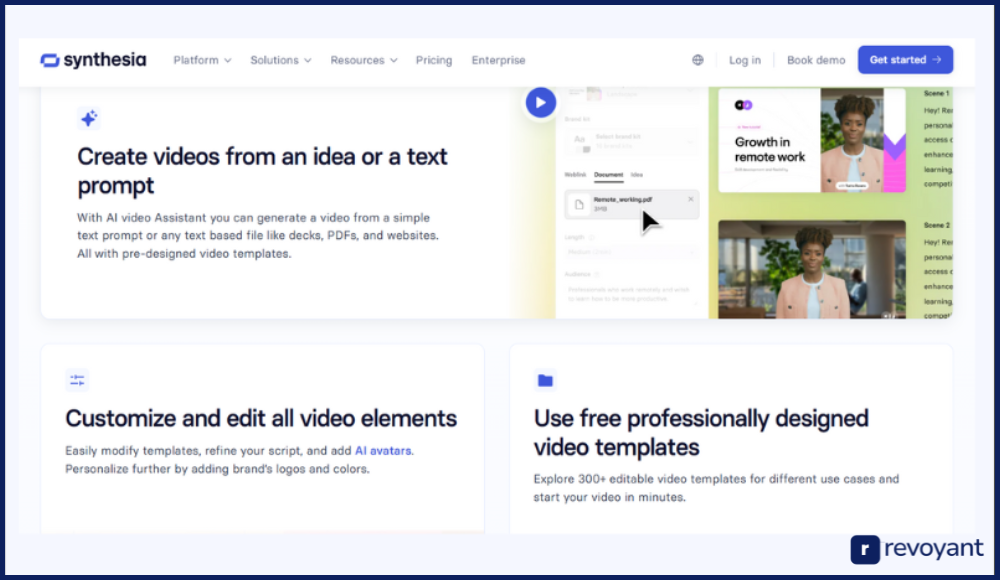Select the Idea tab in the demo
The height and width of the screenshot is (580, 1000).
click(x=636, y=174)
